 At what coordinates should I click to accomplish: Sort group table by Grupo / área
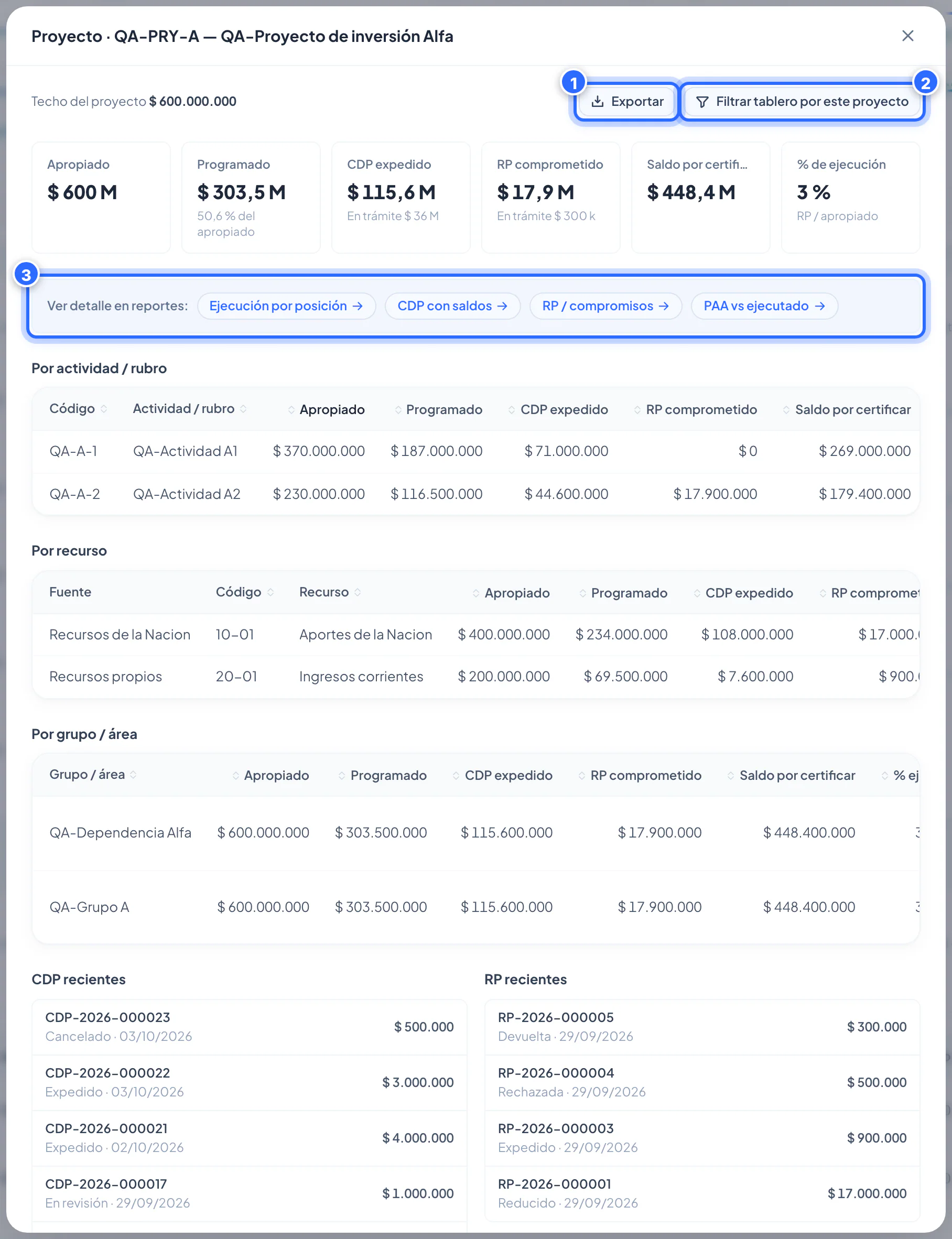tap(93, 775)
